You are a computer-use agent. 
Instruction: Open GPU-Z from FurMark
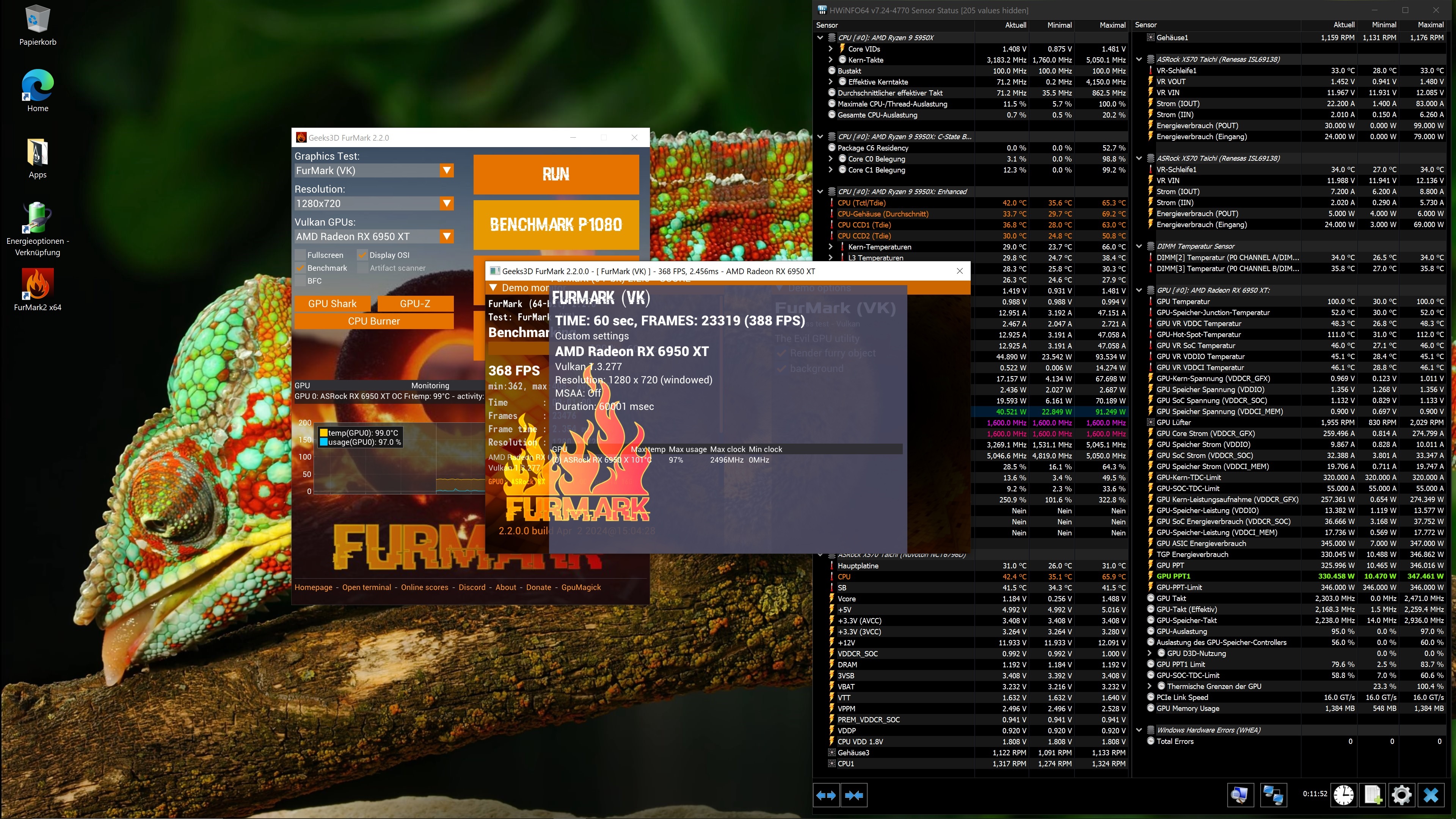click(415, 303)
